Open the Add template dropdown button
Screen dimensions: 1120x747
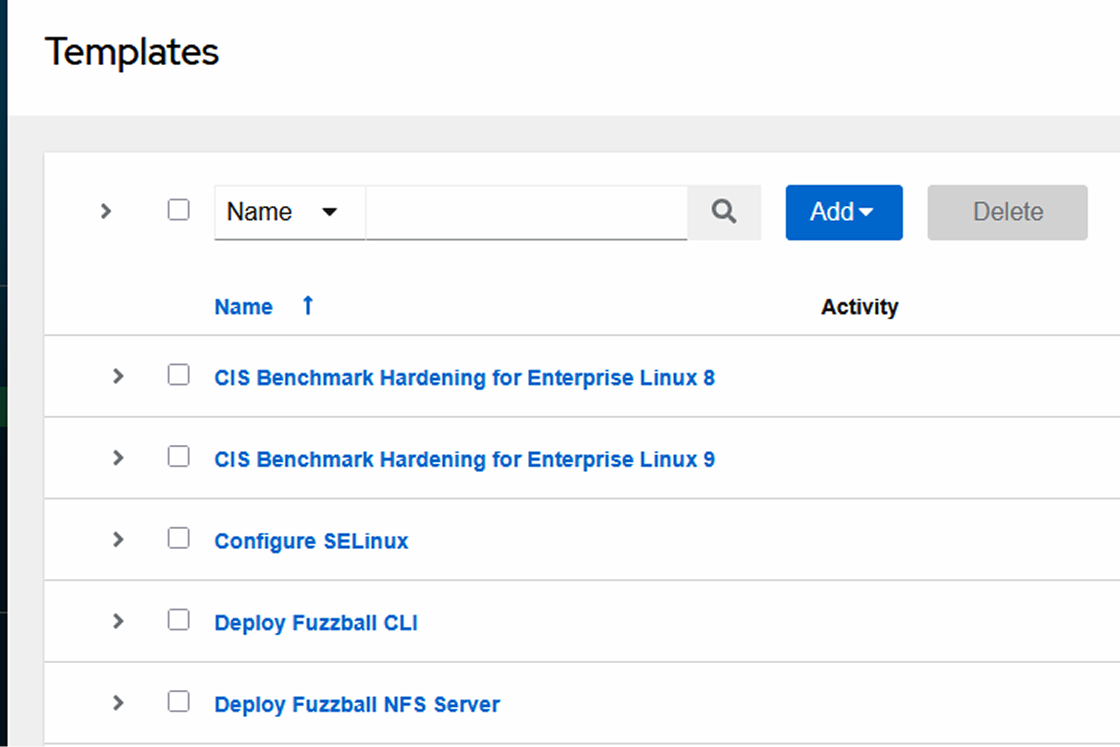click(x=843, y=212)
